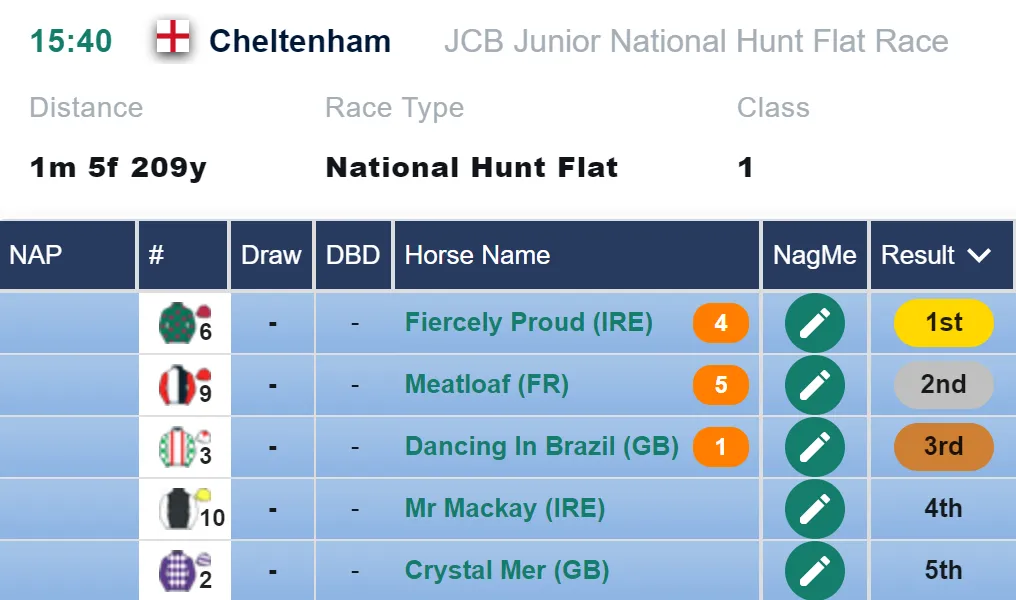This screenshot has height=600, width=1016.
Task: Open Meatloaf (FR) horse link
Action: 487,384
